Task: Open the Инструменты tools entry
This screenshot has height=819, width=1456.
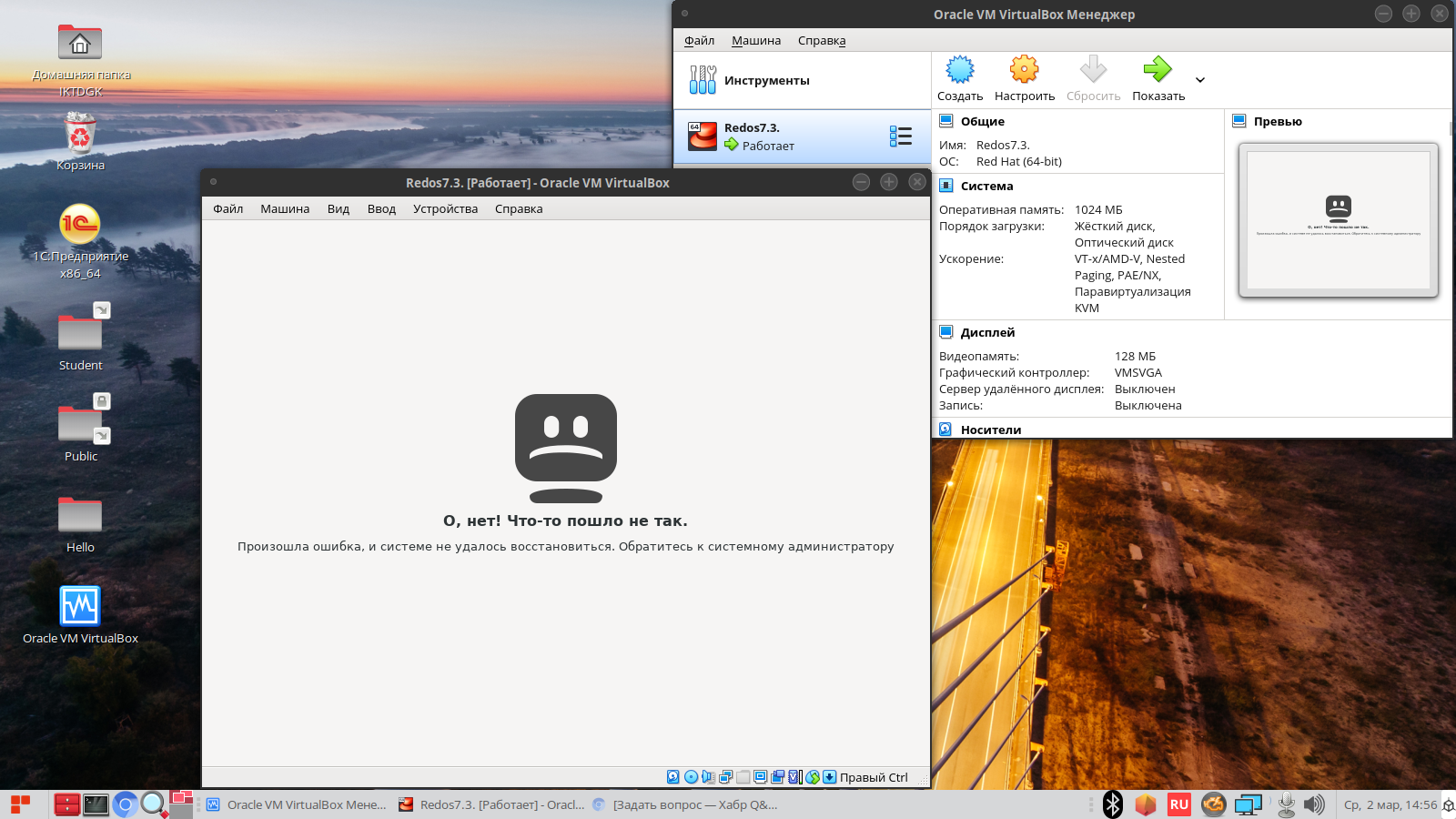Action: (x=802, y=80)
